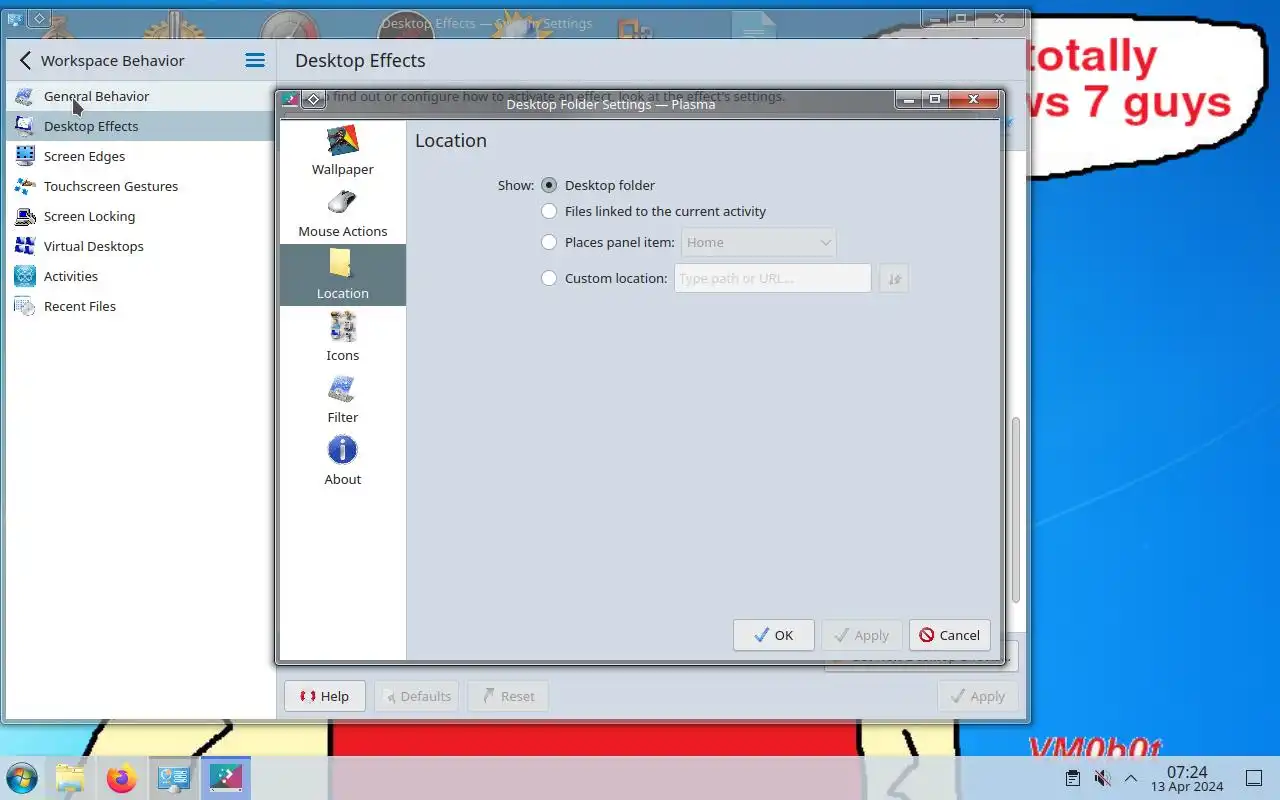
Task: Open the Screen Edges settings
Action: click(x=139, y=156)
